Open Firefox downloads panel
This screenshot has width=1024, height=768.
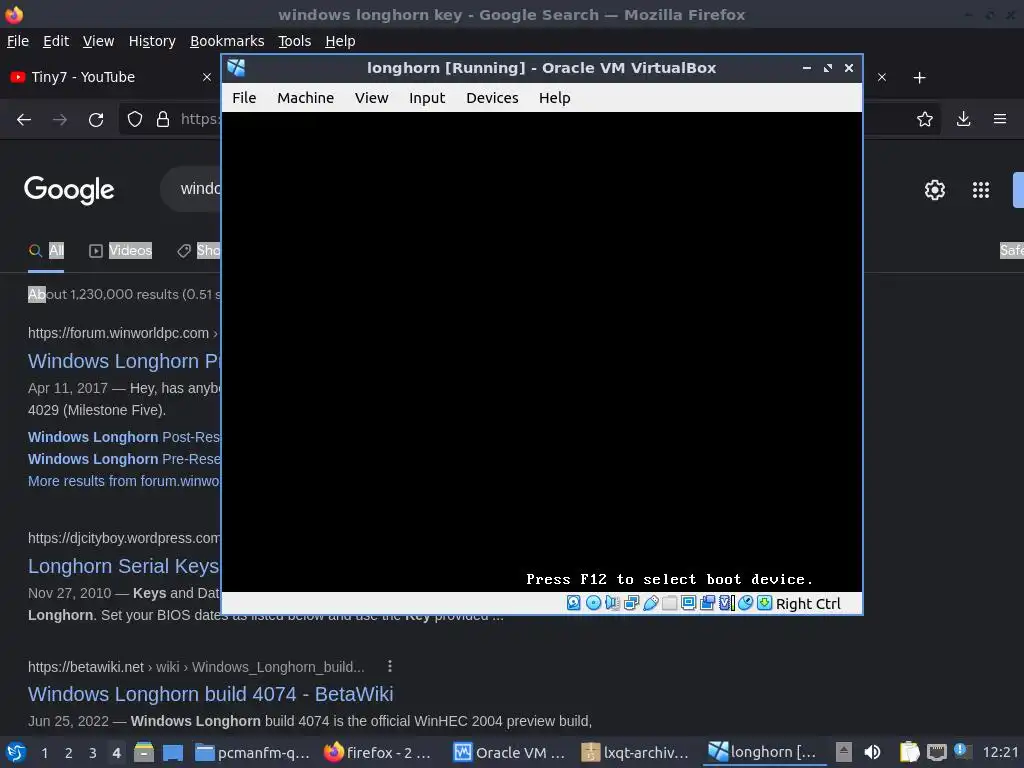963,119
